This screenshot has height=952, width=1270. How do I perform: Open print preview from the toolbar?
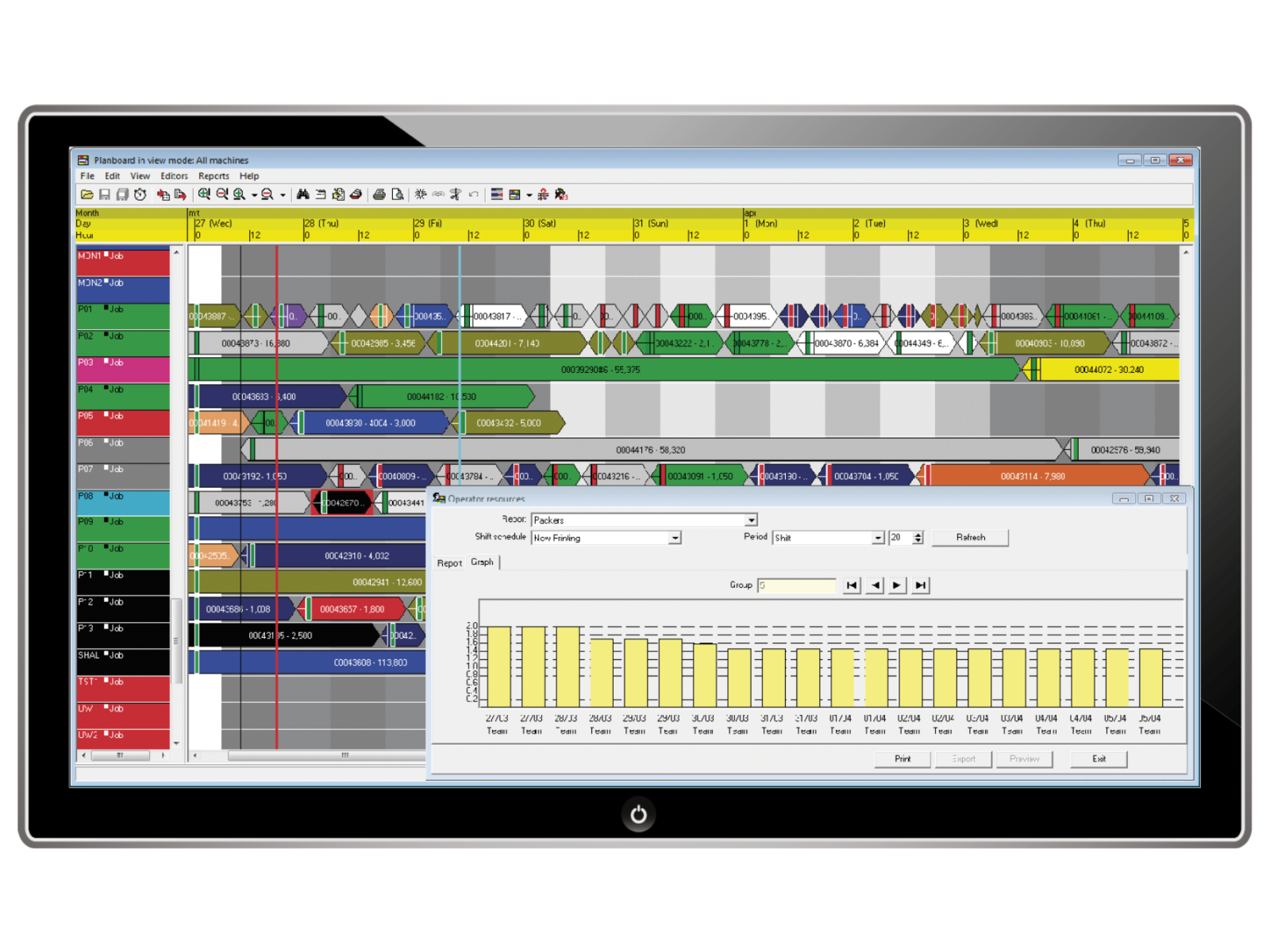398,194
